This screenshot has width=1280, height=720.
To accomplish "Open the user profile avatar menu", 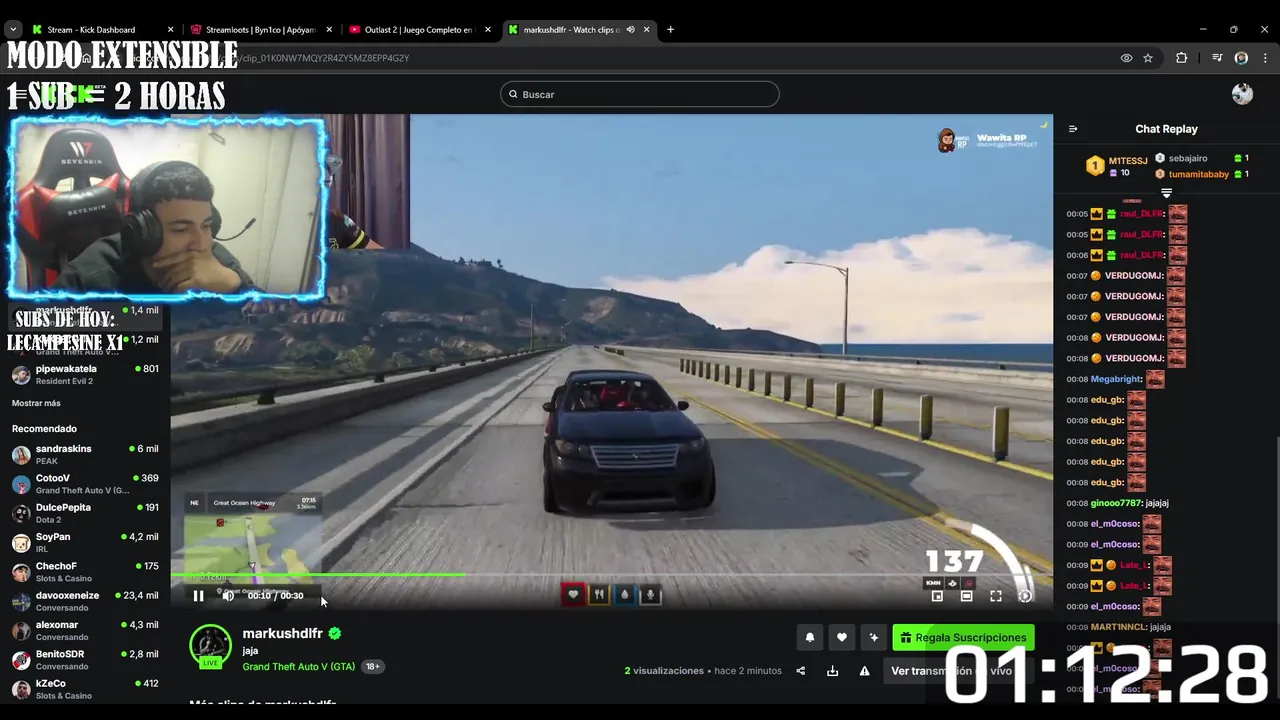I will 1242,94.
